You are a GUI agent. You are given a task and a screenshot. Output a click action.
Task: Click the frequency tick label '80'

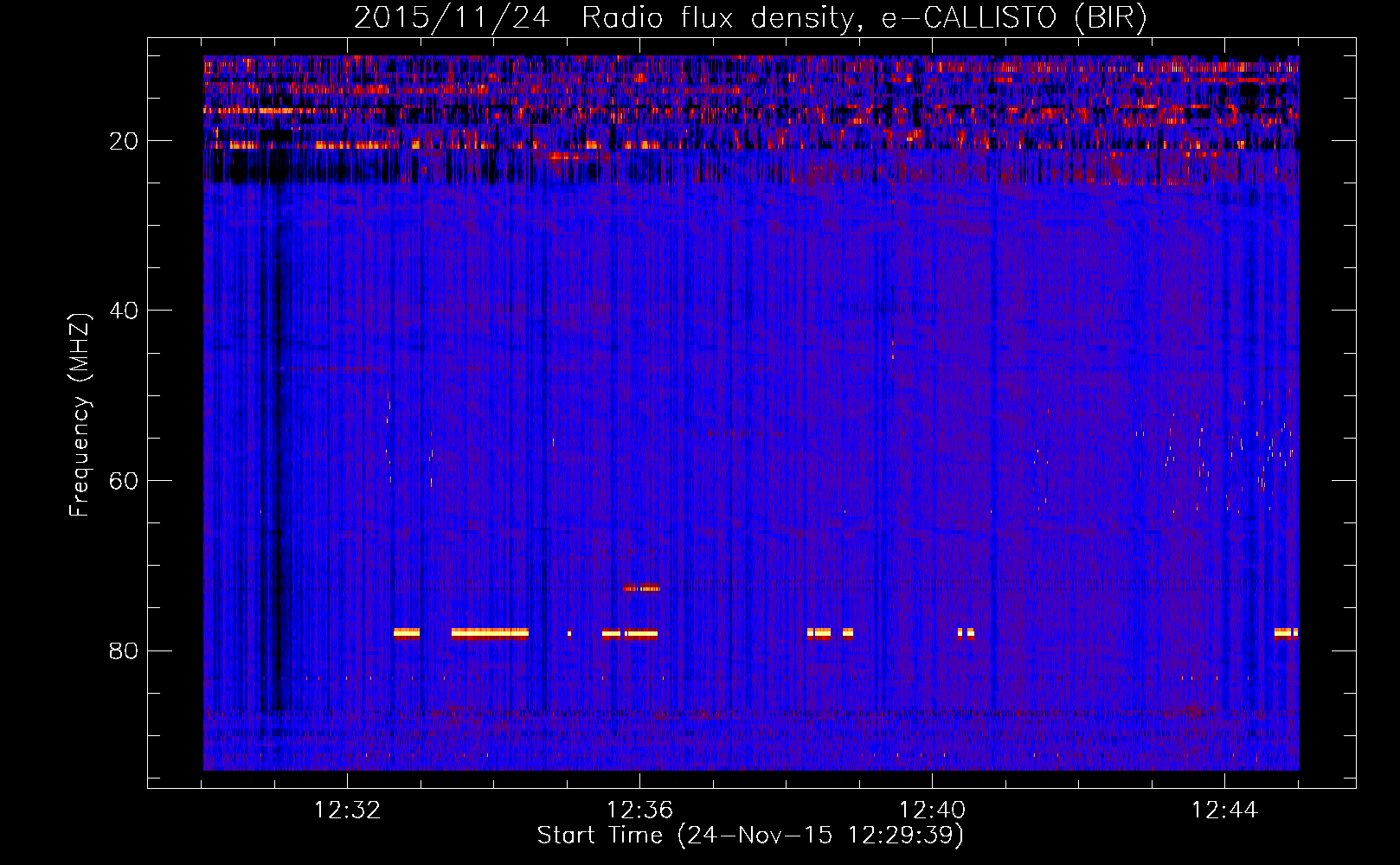[125, 650]
